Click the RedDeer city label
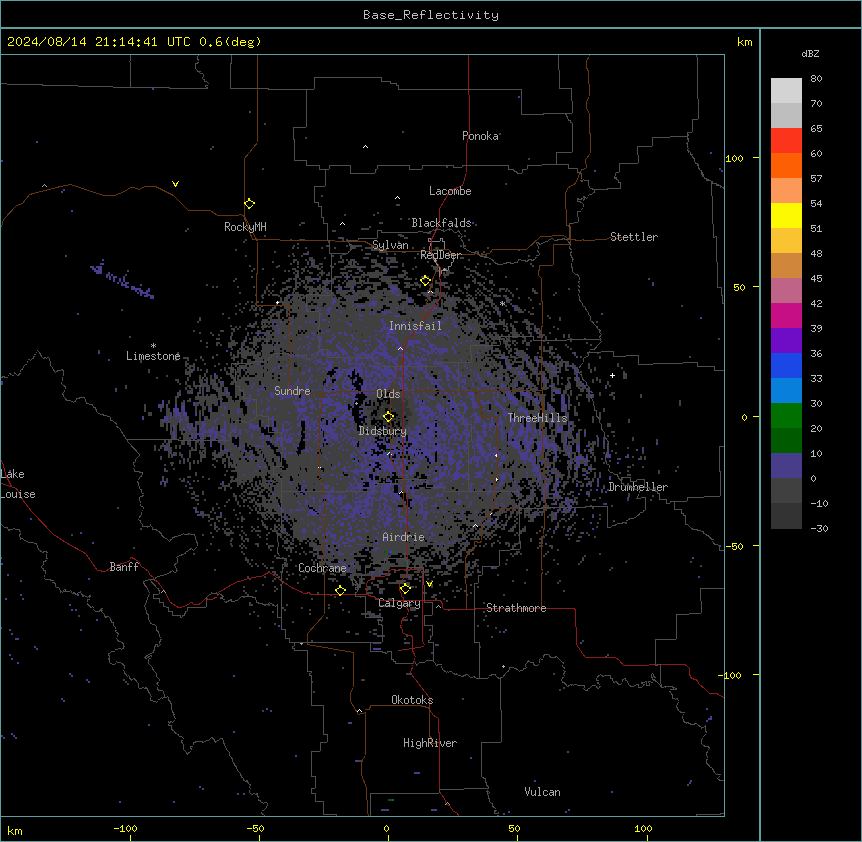The height and width of the screenshot is (842, 862). coord(440,255)
